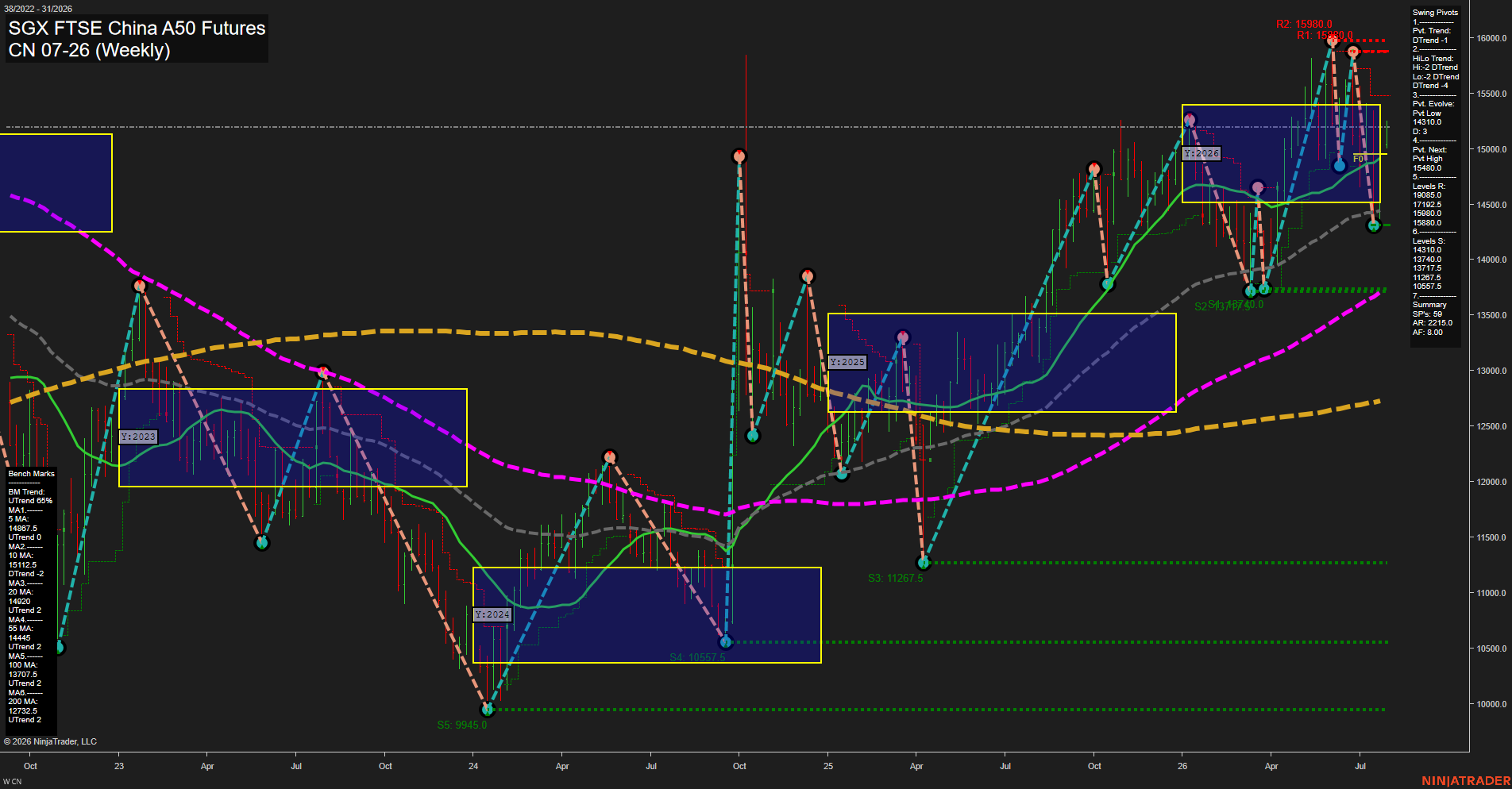Screen dimensions: 1512x789
Task: Click the 24 year label on time axis
Action: tap(473, 766)
